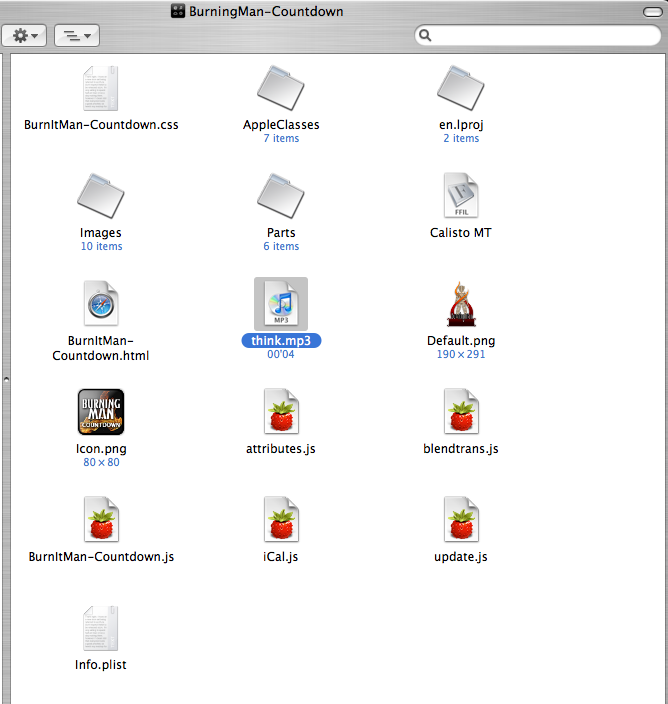Screen dimensions: 668x704
Task: Click the BurnItMan-Countdown.css file name
Action: coord(101,125)
